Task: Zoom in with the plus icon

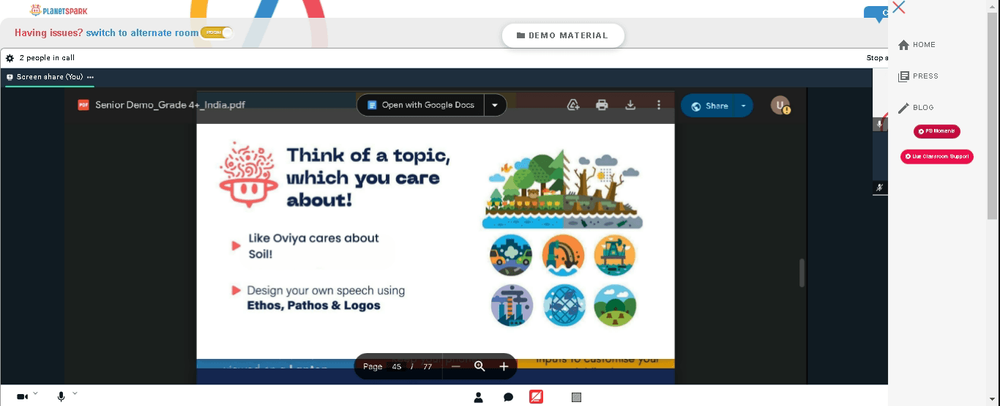Action: (504, 366)
